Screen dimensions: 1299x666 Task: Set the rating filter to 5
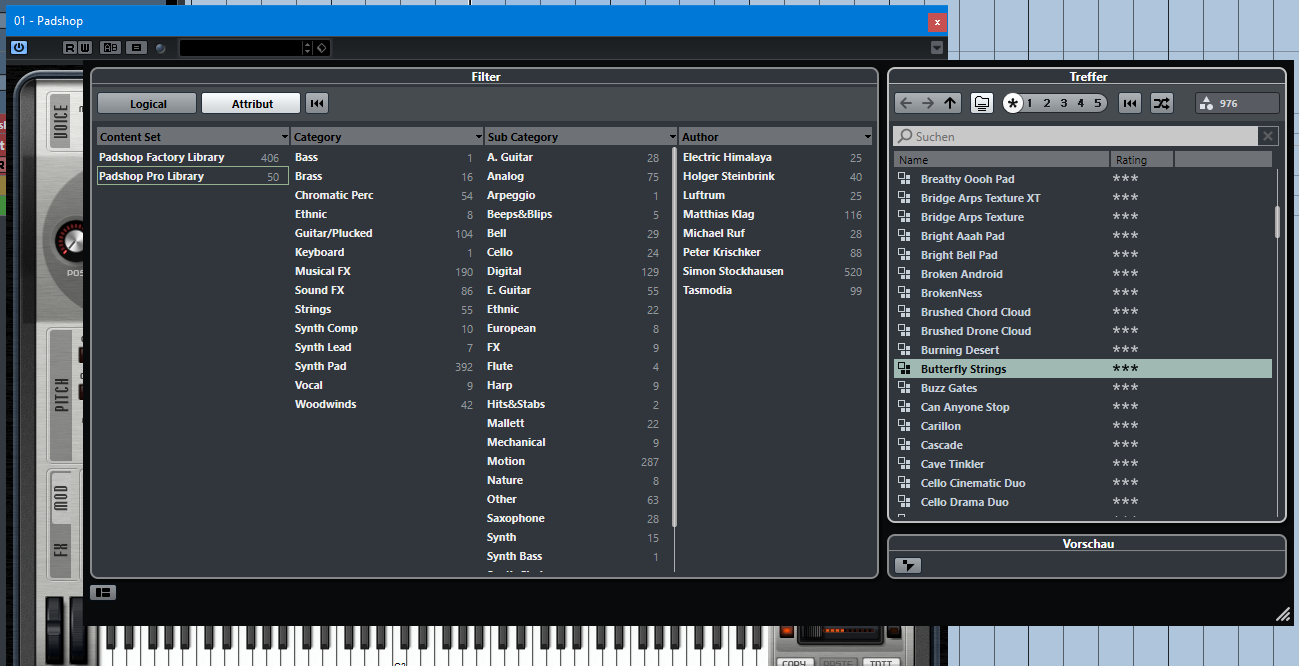click(1097, 103)
